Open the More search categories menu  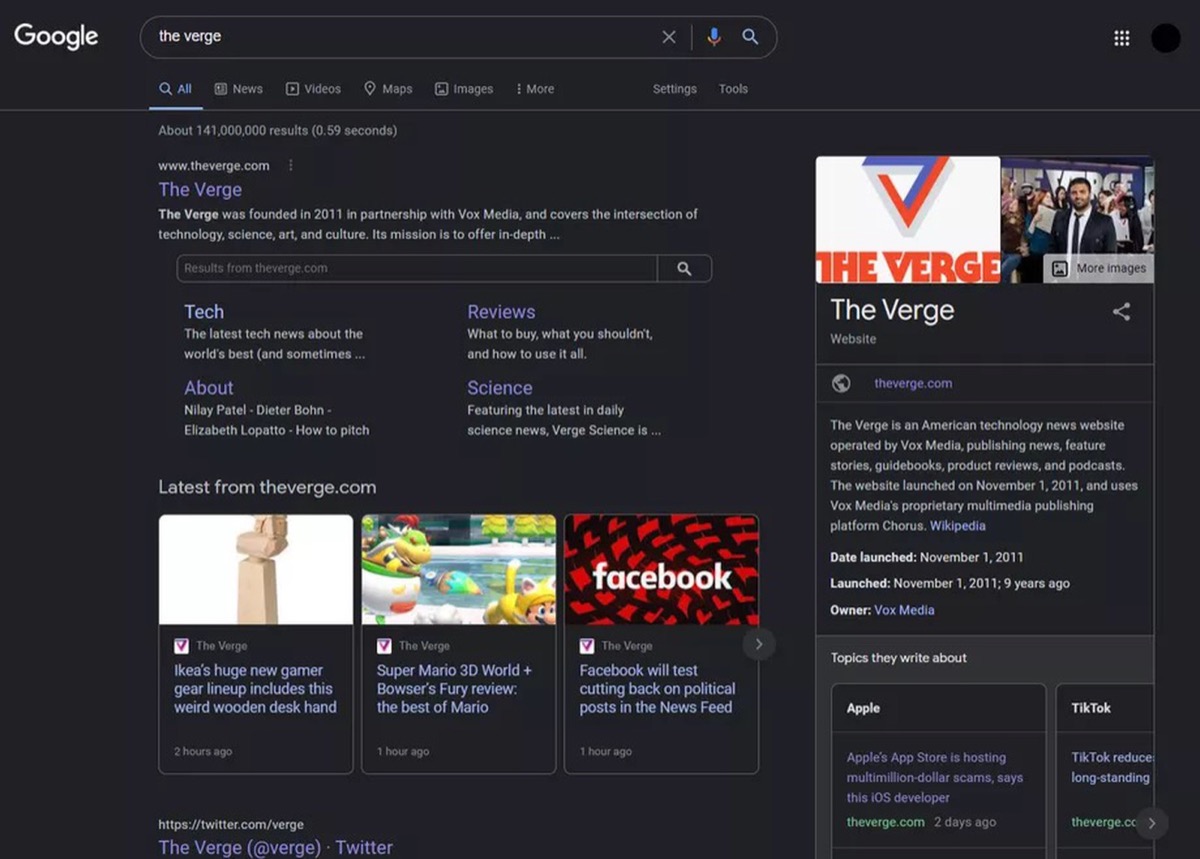click(x=534, y=89)
